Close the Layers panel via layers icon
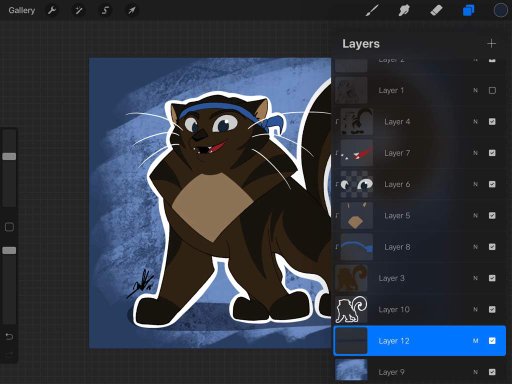512x384 pixels. pyautogui.click(x=468, y=10)
